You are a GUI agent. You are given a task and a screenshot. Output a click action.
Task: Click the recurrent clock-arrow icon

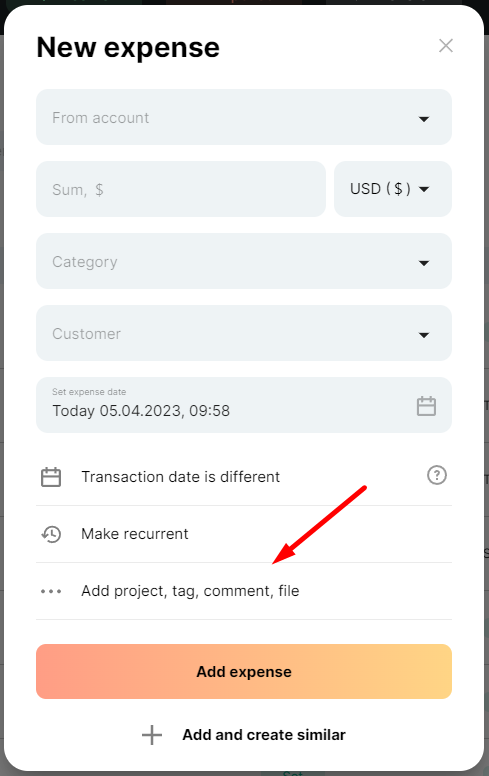[x=51, y=534]
